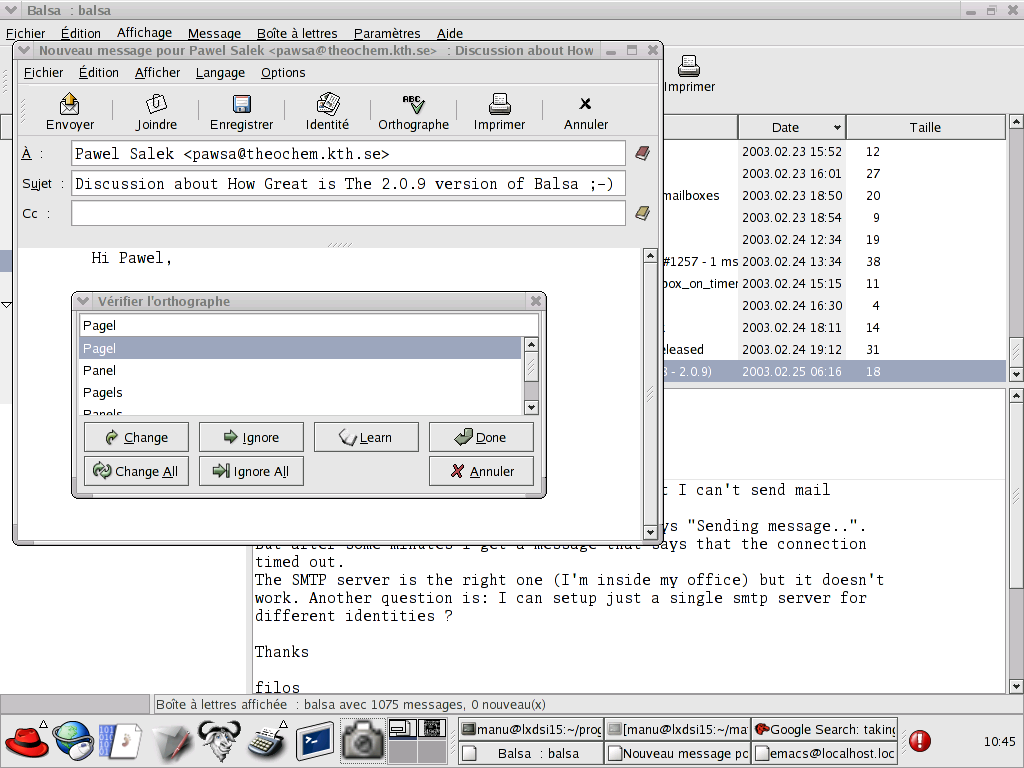
Task: Click the Change All button
Action: (x=136, y=471)
